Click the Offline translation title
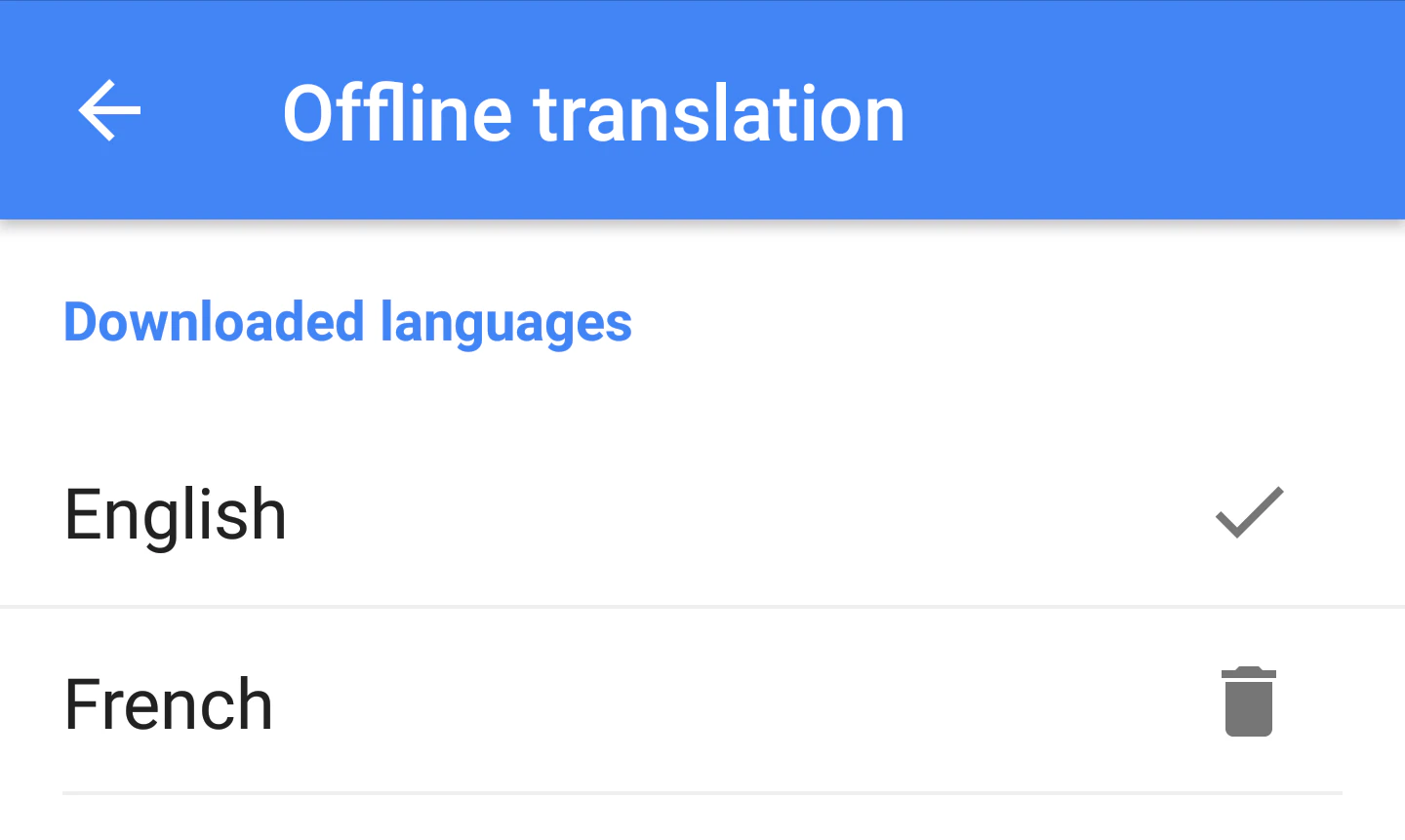Viewport: 1405px width, 840px height. [x=593, y=113]
